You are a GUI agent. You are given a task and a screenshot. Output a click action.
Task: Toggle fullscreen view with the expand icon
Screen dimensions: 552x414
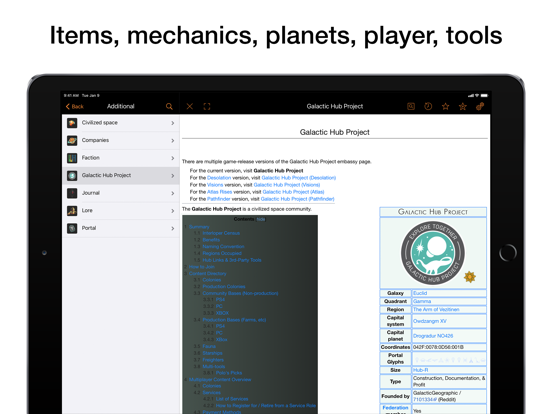coord(207,106)
